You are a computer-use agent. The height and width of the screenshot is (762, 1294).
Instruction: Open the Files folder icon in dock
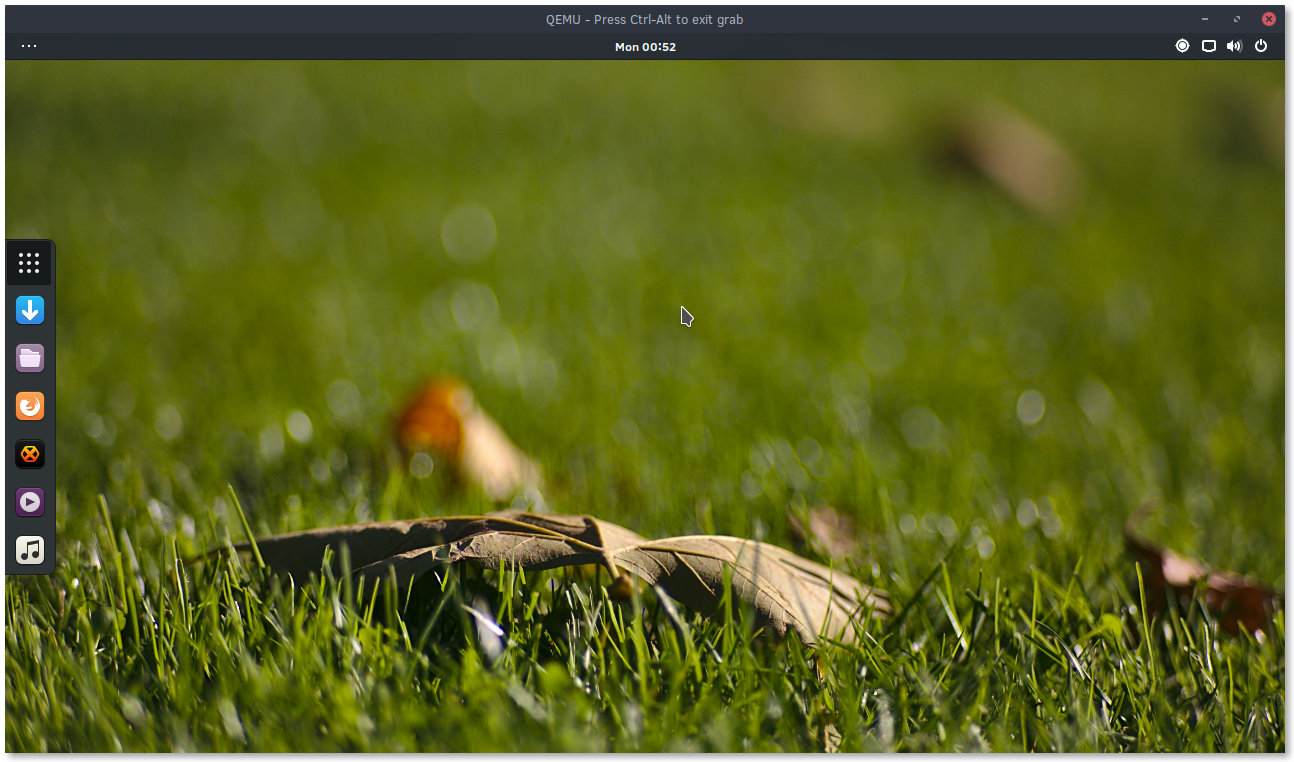(30, 358)
